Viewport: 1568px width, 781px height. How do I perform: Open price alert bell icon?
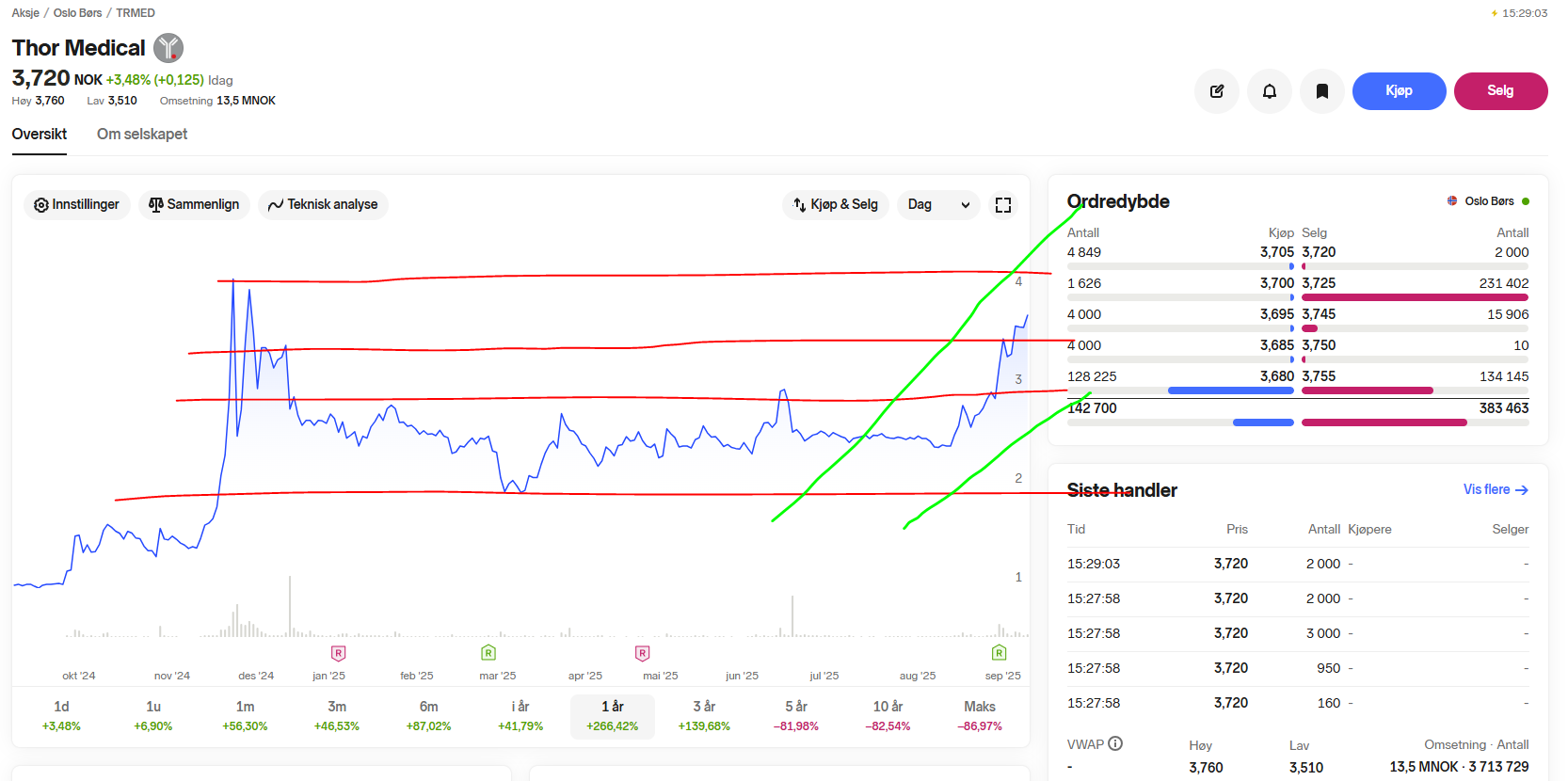(1269, 91)
